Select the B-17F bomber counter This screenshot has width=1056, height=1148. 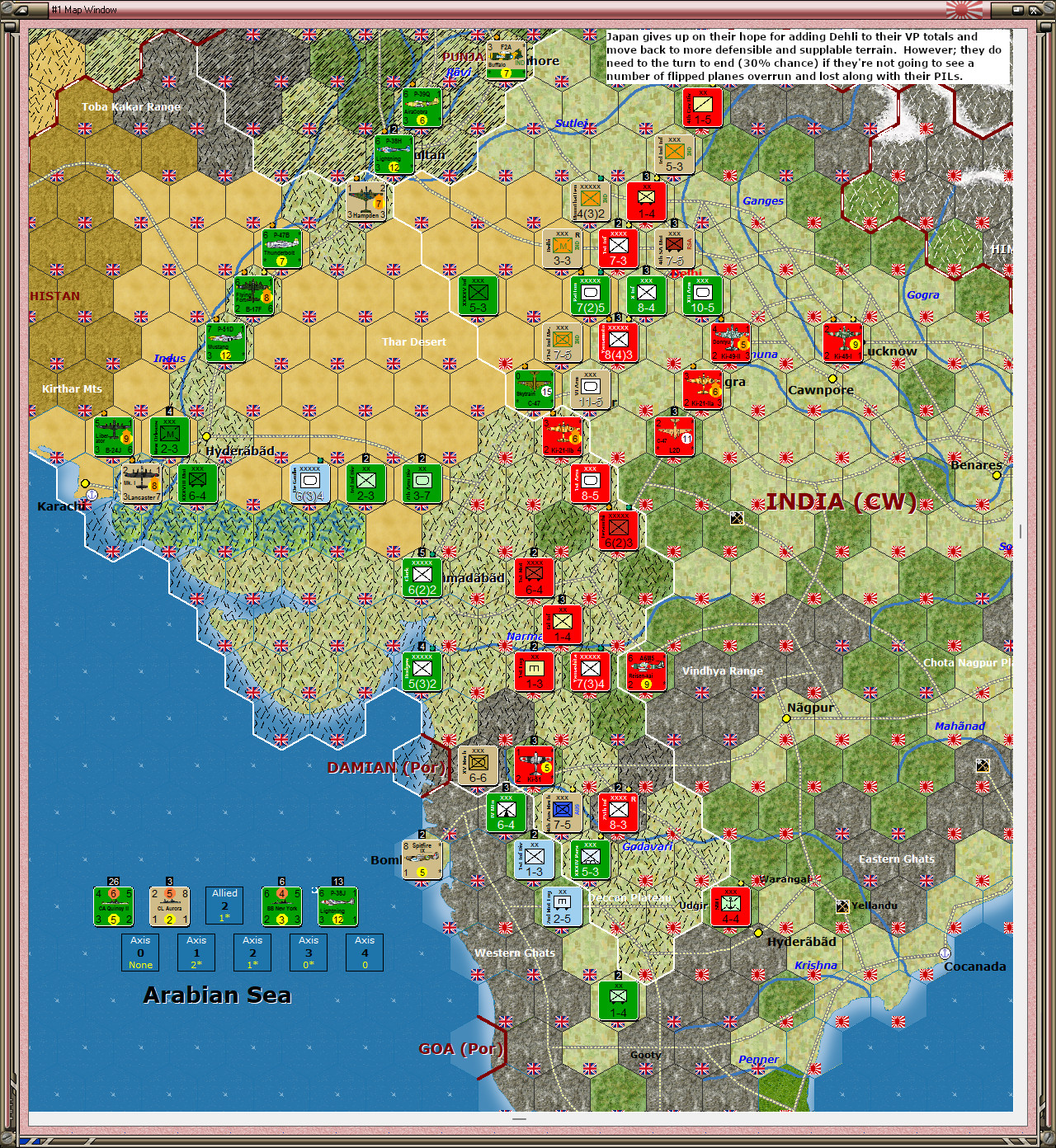click(x=254, y=296)
